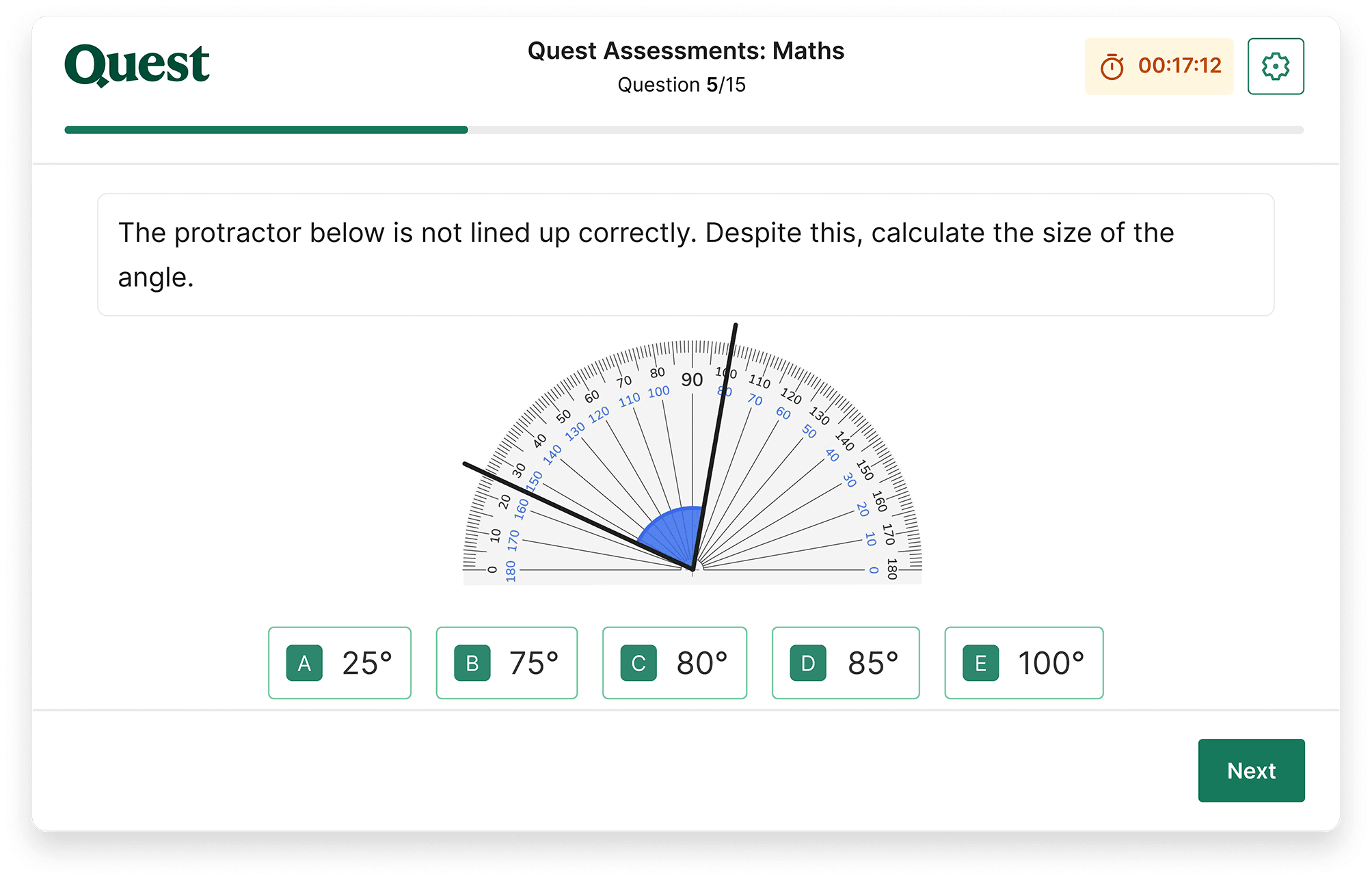Open the settings gear icon
Screen dimensions: 1372x879
point(1276,66)
